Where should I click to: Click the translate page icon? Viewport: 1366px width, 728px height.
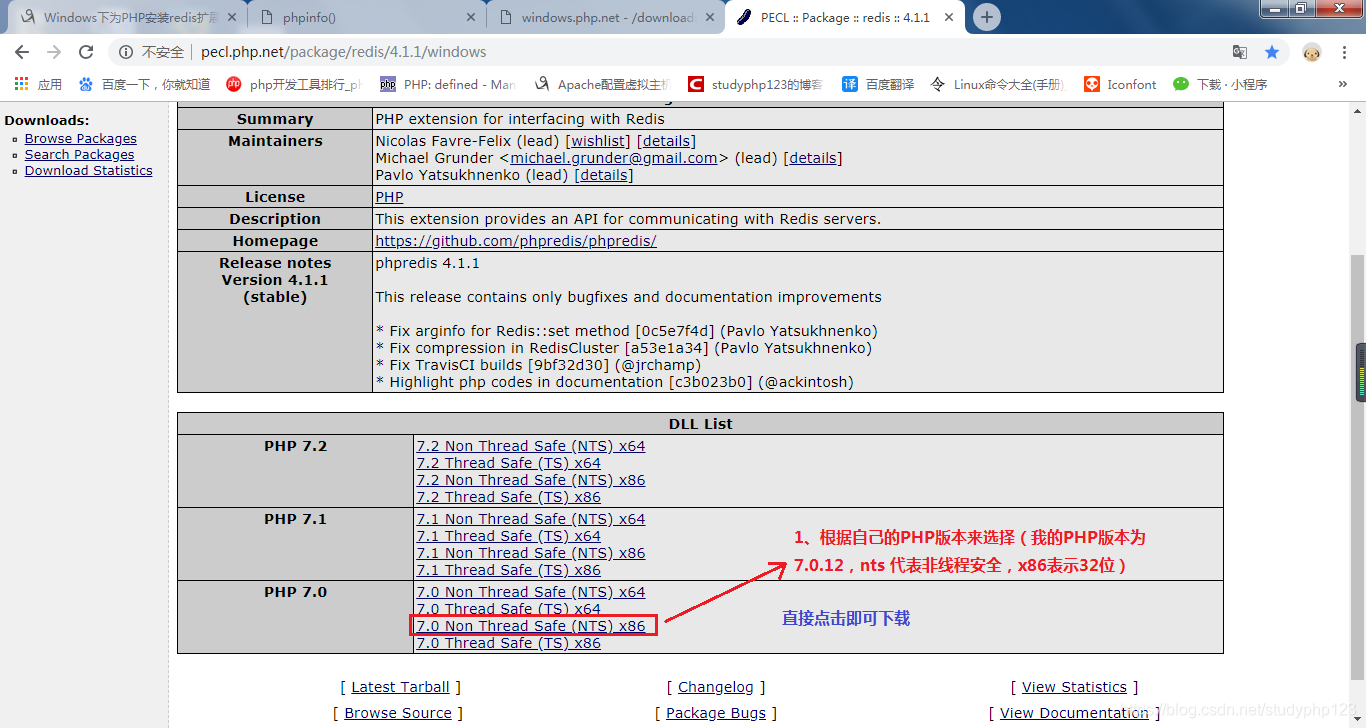click(x=1240, y=52)
